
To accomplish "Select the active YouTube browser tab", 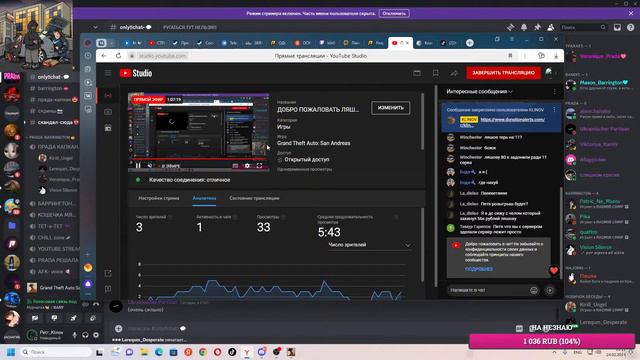I will [400, 43].
